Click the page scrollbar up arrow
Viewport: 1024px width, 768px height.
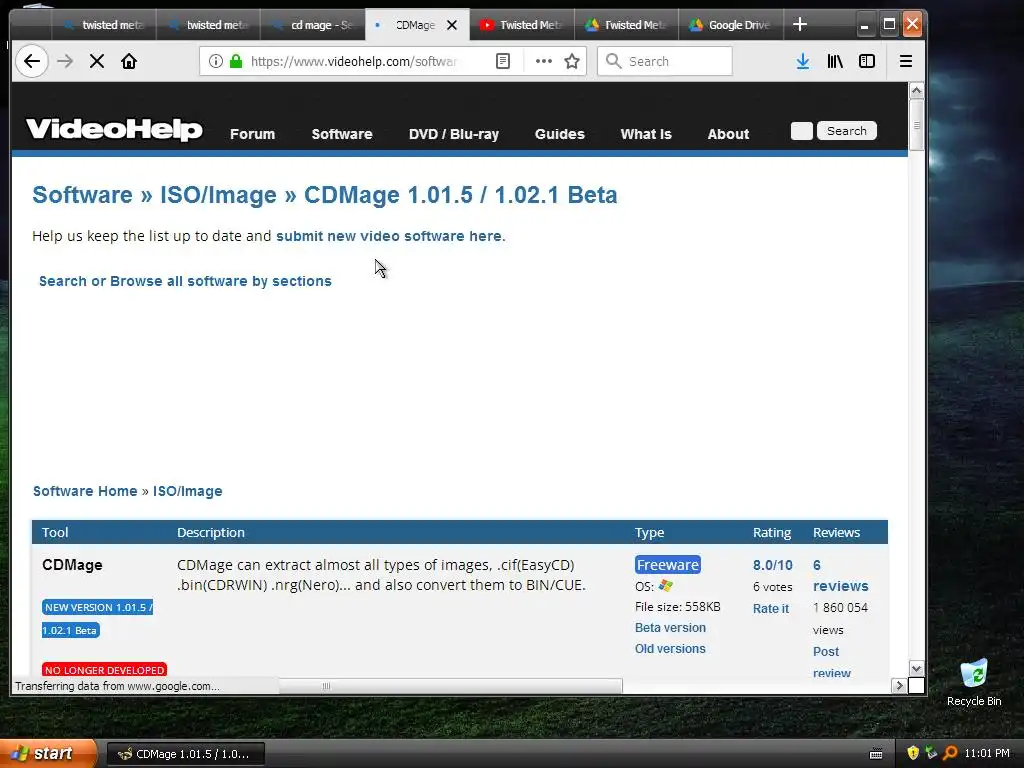[x=916, y=90]
